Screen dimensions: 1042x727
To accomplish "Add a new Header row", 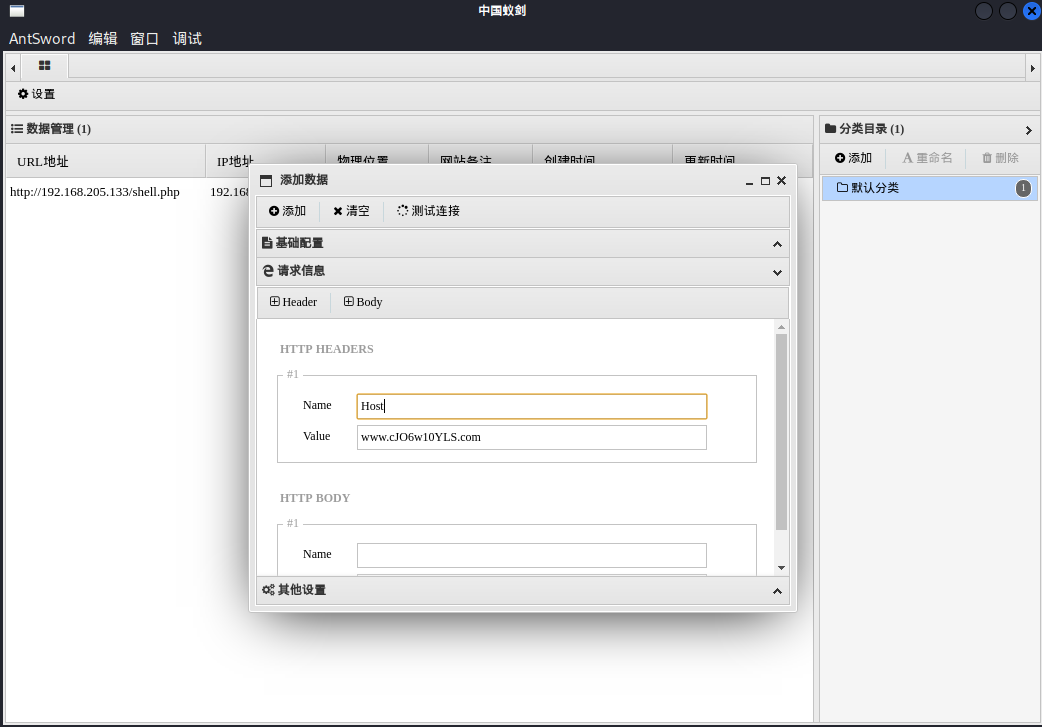I will [293, 302].
